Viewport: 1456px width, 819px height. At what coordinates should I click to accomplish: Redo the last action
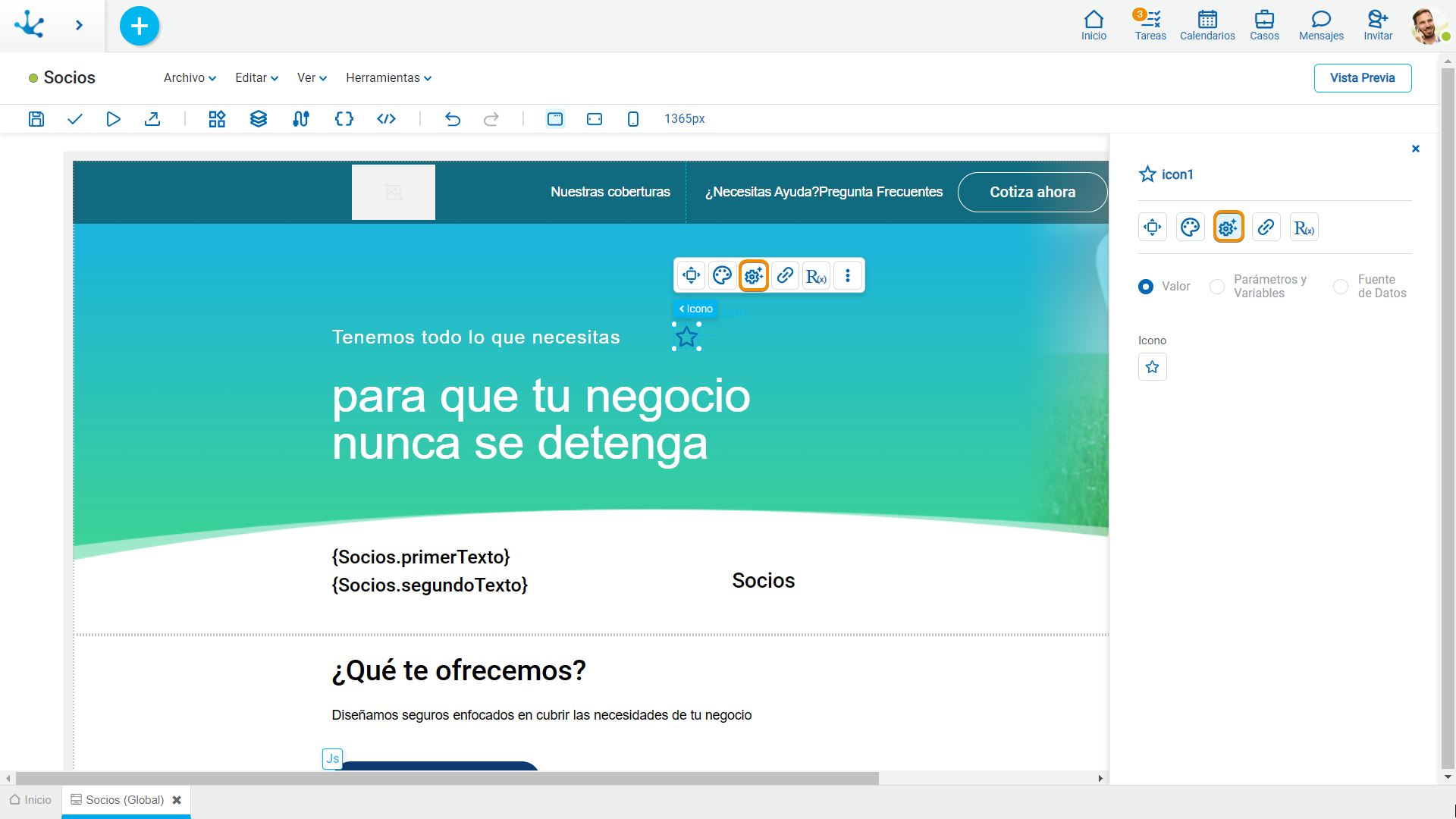click(x=491, y=119)
